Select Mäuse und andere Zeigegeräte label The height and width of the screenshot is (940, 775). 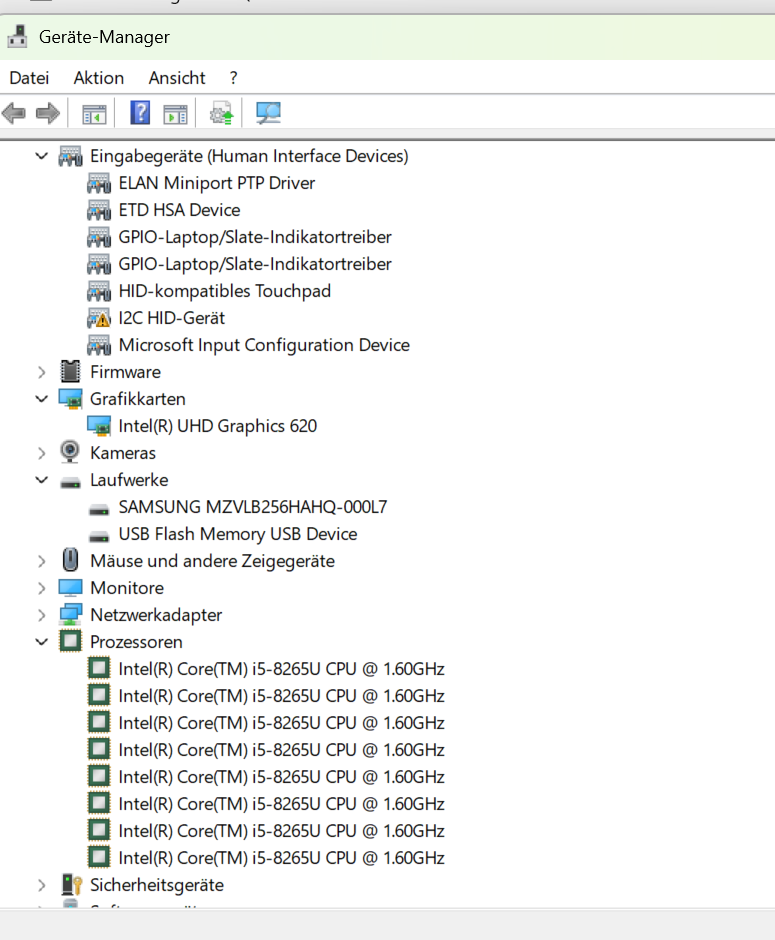click(212, 561)
